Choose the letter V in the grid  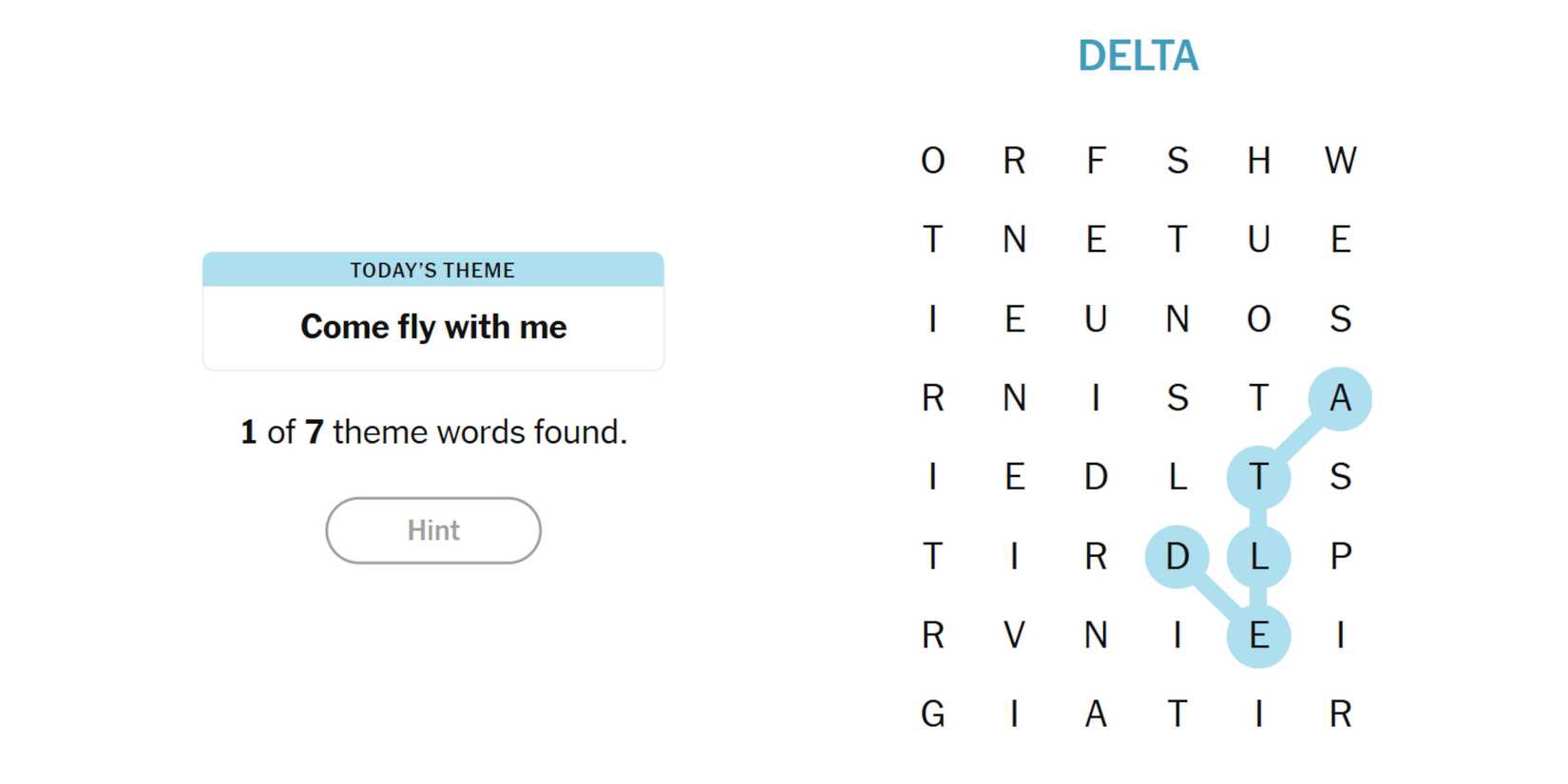1014,635
